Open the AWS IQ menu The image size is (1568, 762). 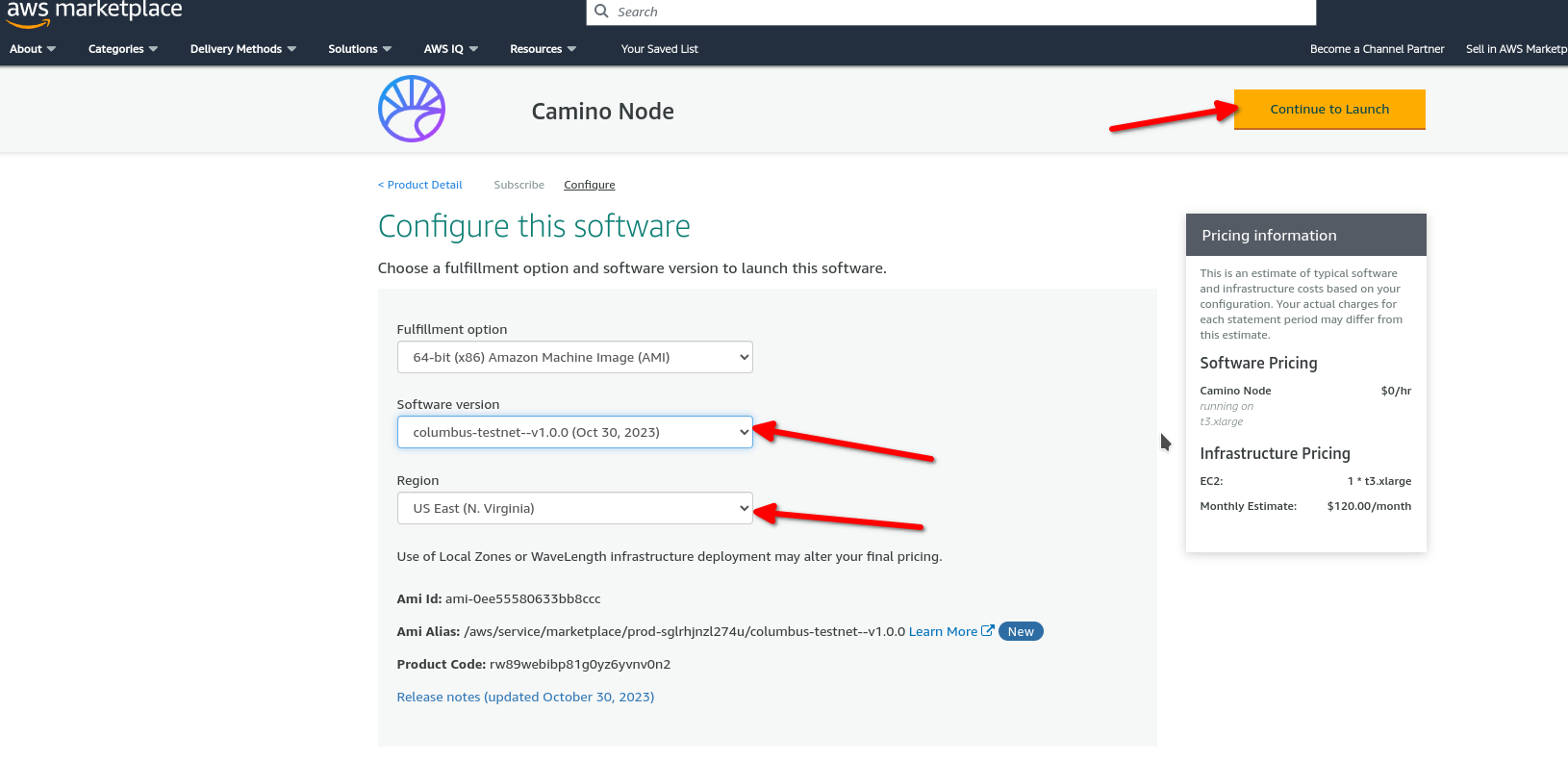[450, 49]
